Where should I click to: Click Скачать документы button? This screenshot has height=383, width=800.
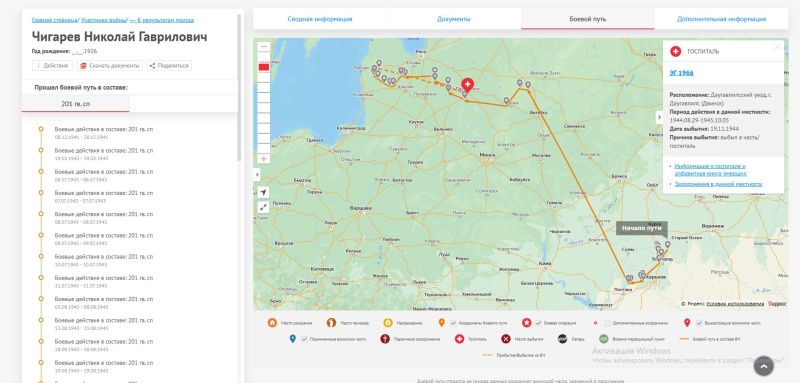(x=110, y=66)
